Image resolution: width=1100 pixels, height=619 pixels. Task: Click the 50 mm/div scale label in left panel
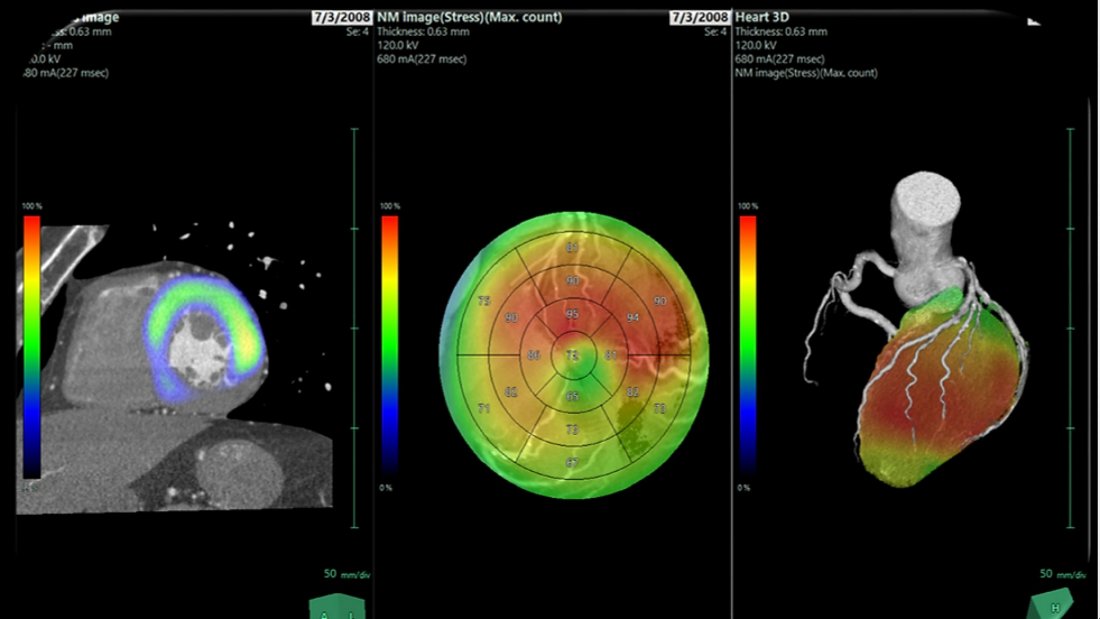click(343, 574)
